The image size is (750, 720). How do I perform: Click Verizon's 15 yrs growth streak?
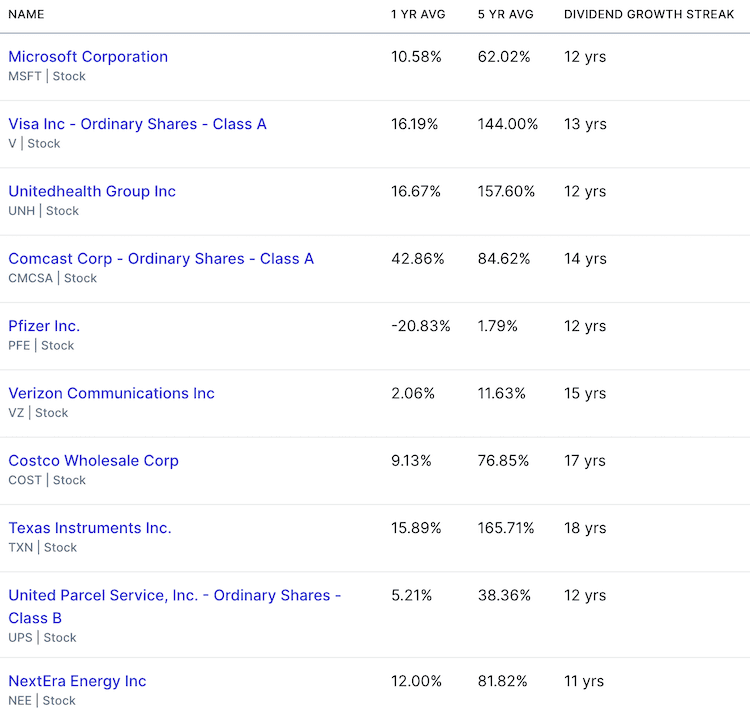pos(585,393)
